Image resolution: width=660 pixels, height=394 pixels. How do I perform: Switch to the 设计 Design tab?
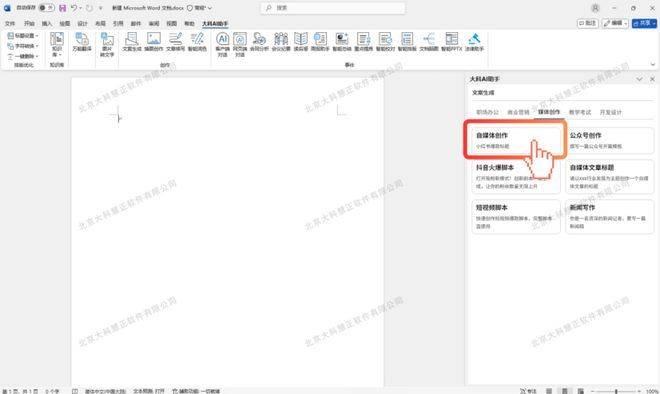click(82, 24)
